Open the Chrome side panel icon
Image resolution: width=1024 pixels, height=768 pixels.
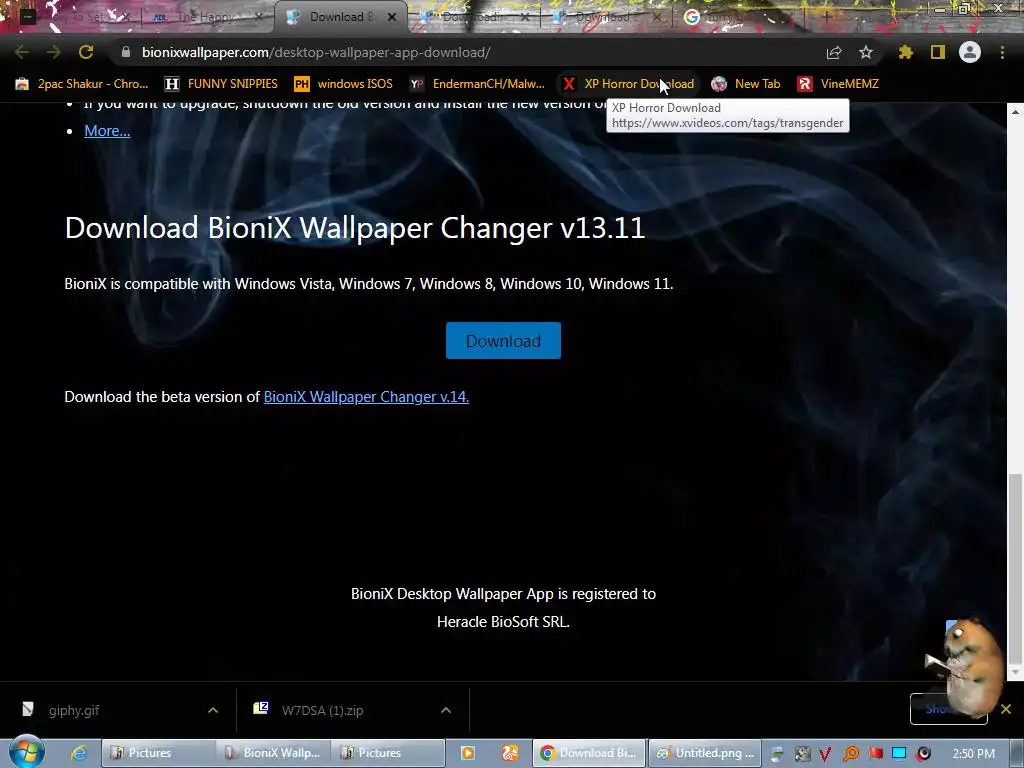(938, 52)
